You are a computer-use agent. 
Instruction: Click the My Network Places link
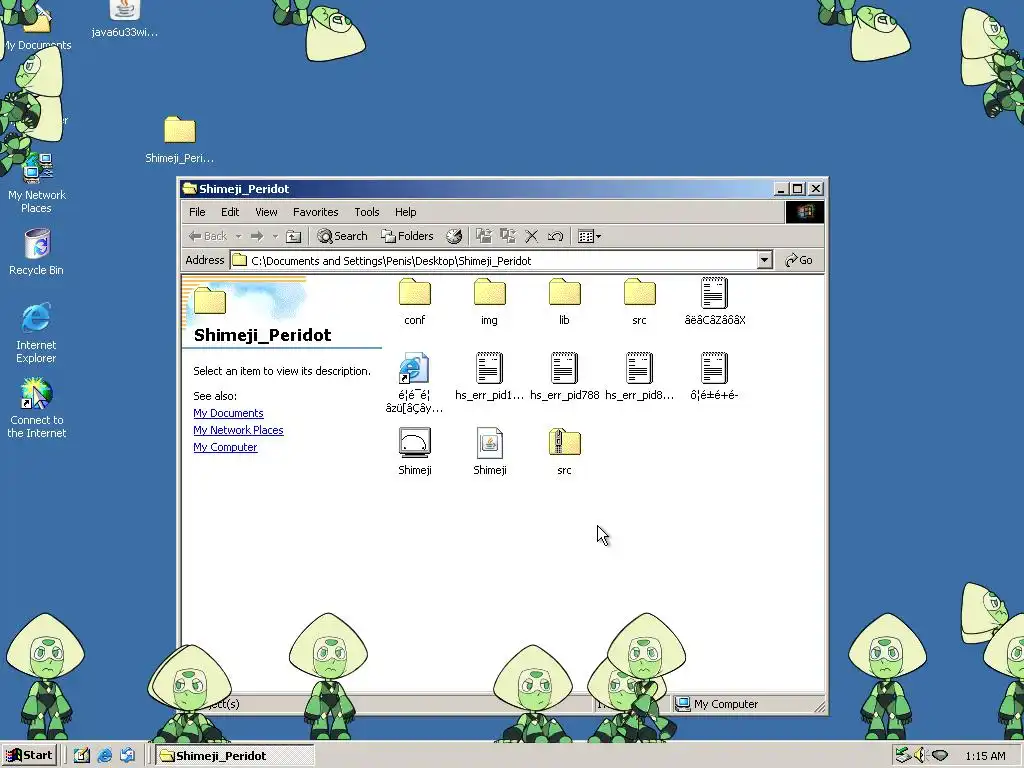(x=238, y=430)
